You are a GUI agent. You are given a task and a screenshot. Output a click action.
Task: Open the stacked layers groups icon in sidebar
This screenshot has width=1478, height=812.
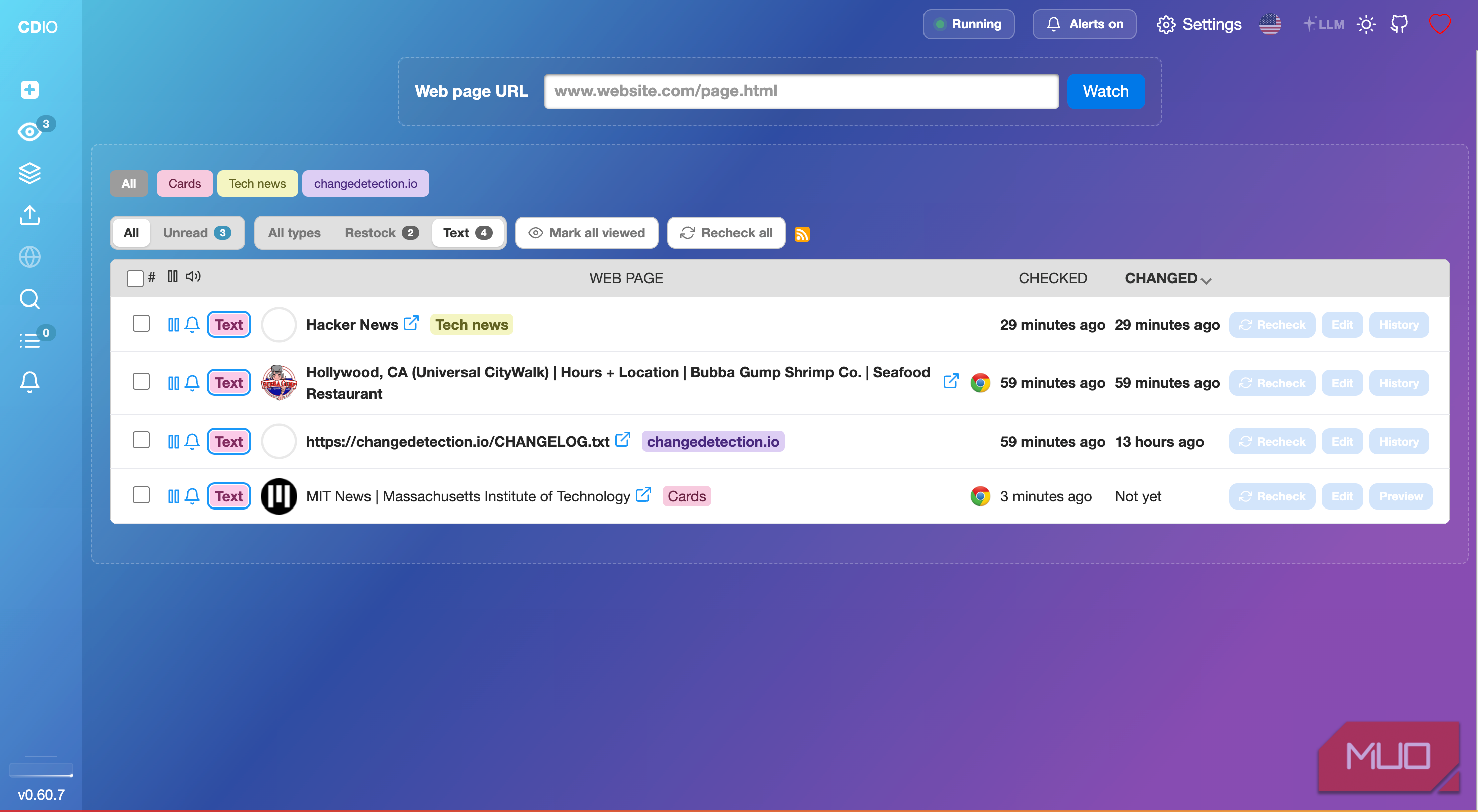click(x=29, y=173)
